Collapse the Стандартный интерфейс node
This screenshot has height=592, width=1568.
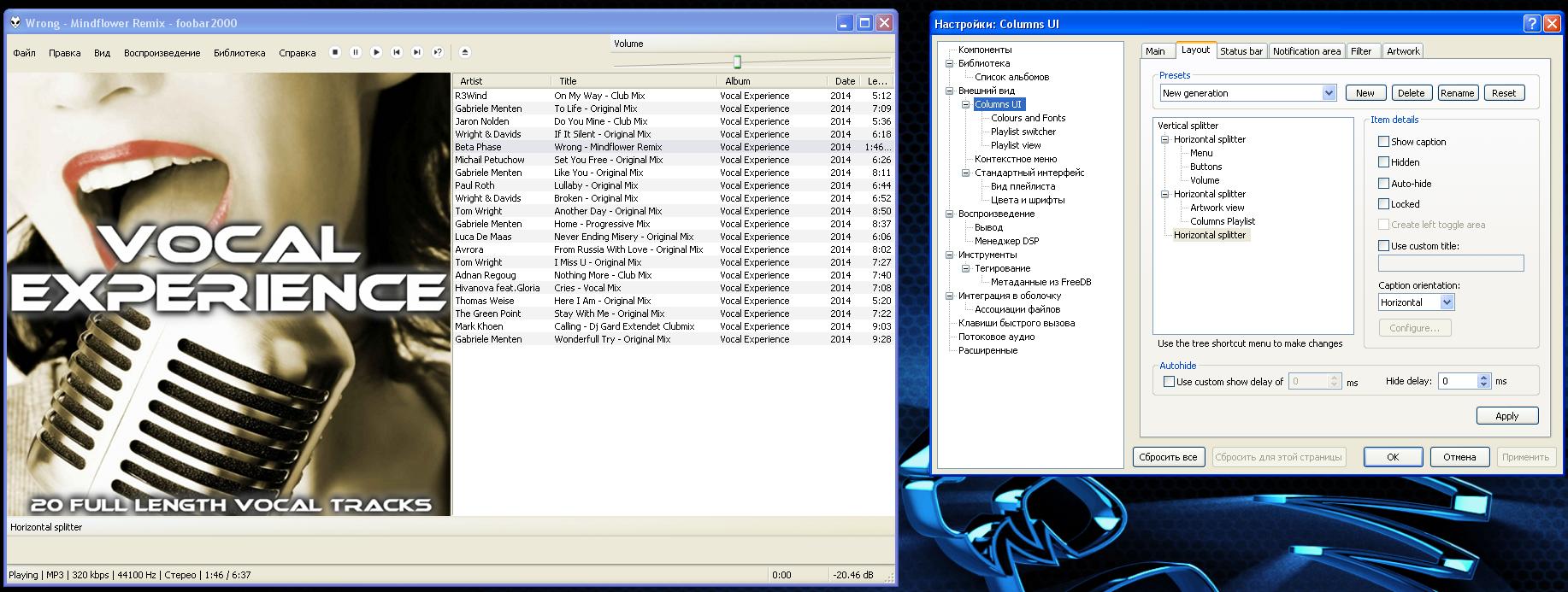click(x=965, y=173)
